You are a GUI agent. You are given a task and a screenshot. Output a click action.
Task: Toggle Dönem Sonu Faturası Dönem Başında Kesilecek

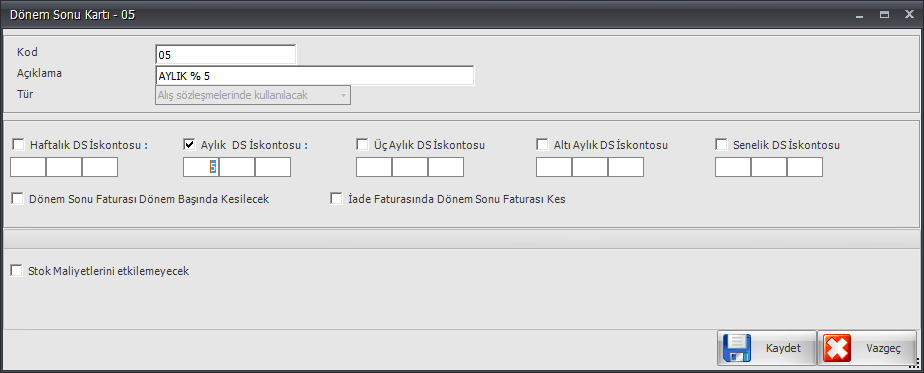coord(18,199)
